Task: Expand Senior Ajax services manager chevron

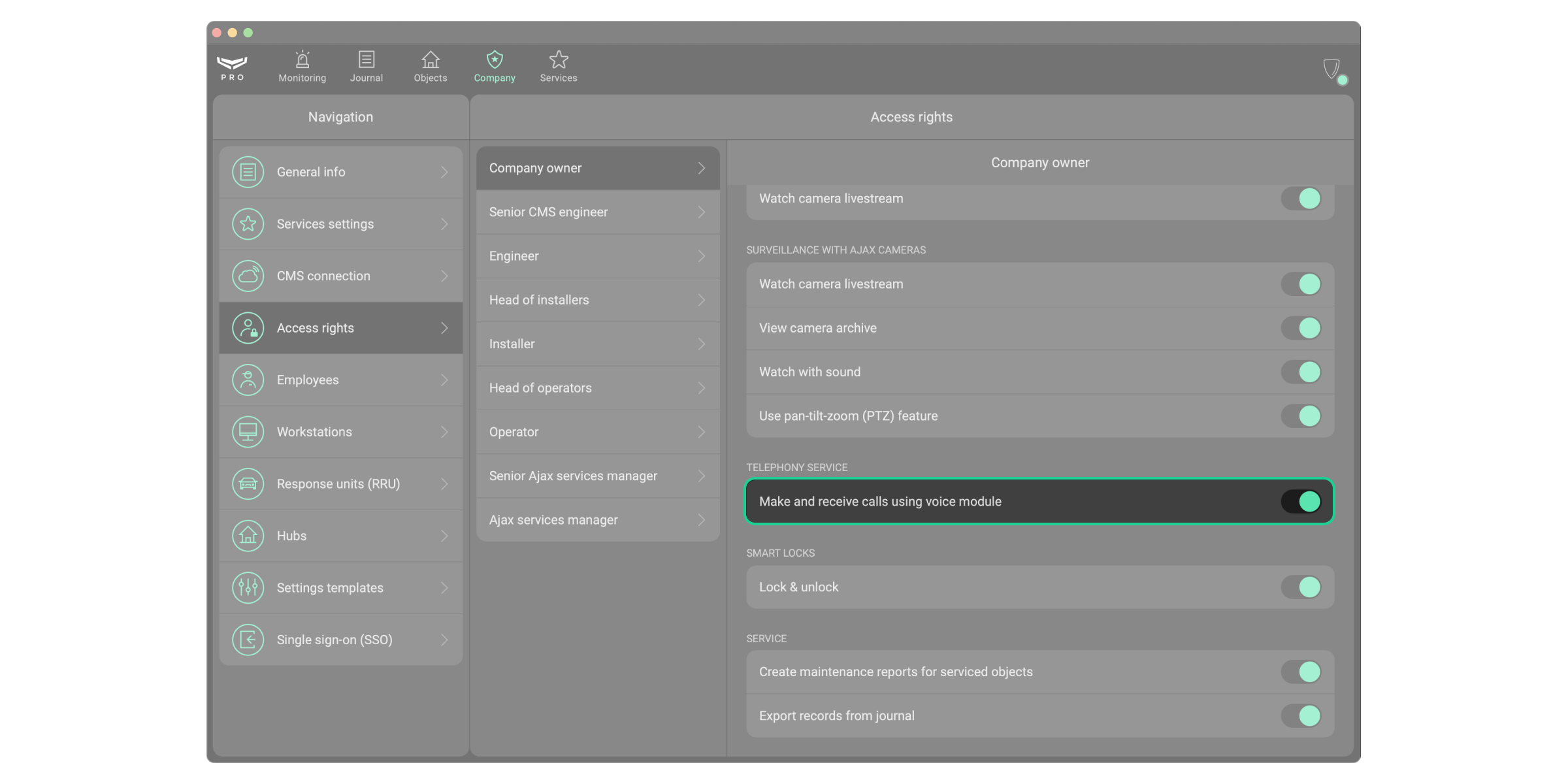Action: pyautogui.click(x=702, y=476)
